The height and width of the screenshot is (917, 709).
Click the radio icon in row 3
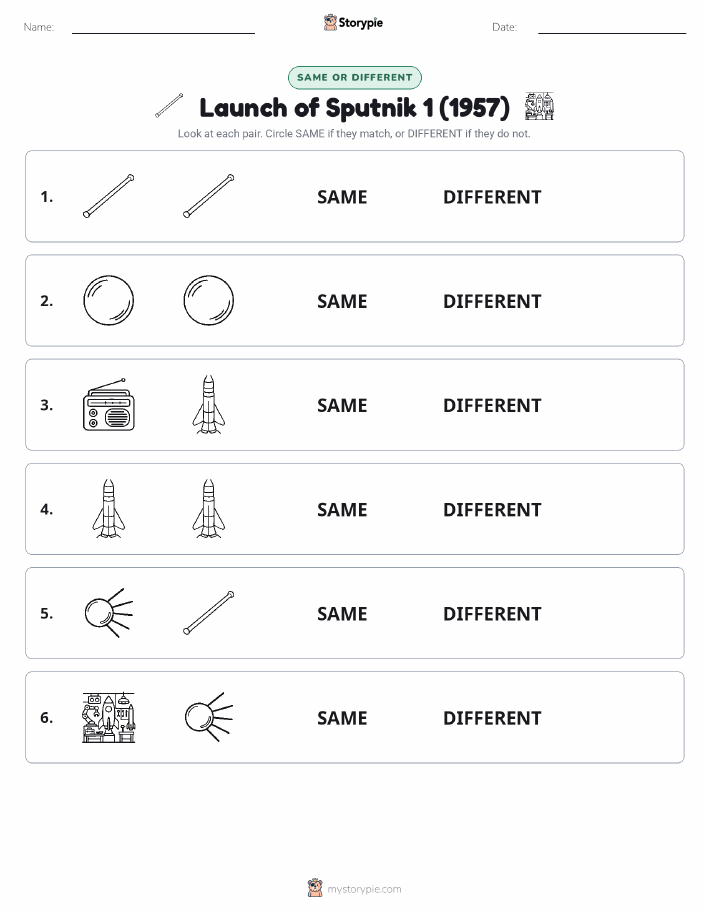click(x=109, y=405)
